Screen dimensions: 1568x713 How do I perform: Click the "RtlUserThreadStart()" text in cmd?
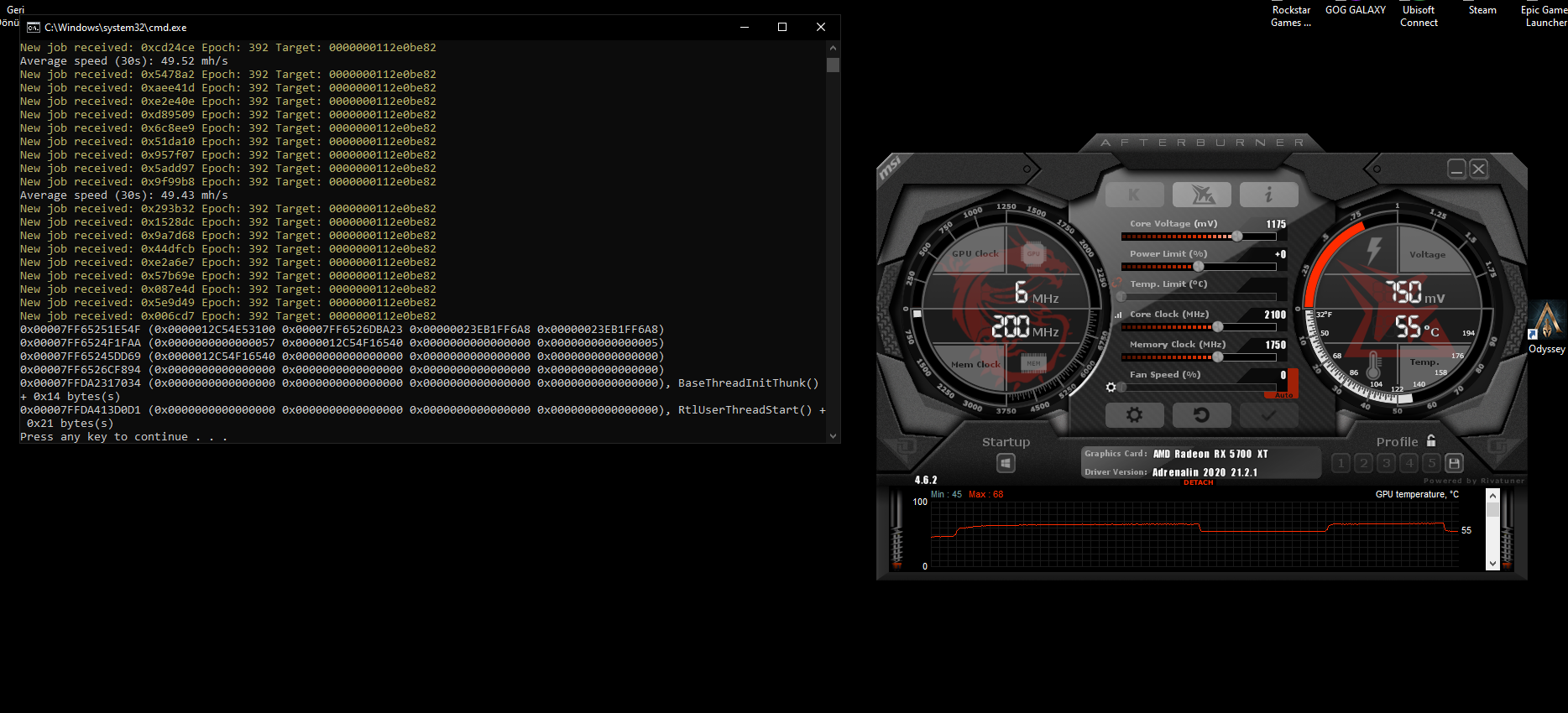745,410
